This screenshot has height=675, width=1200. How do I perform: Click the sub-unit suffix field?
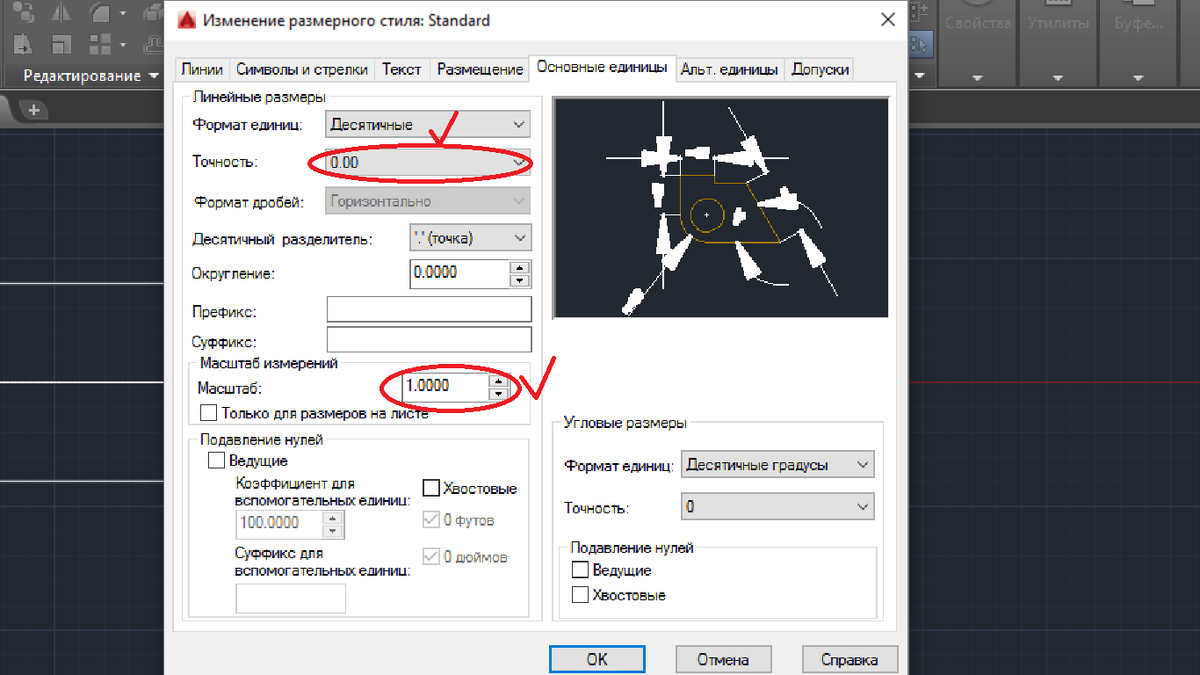[290, 598]
